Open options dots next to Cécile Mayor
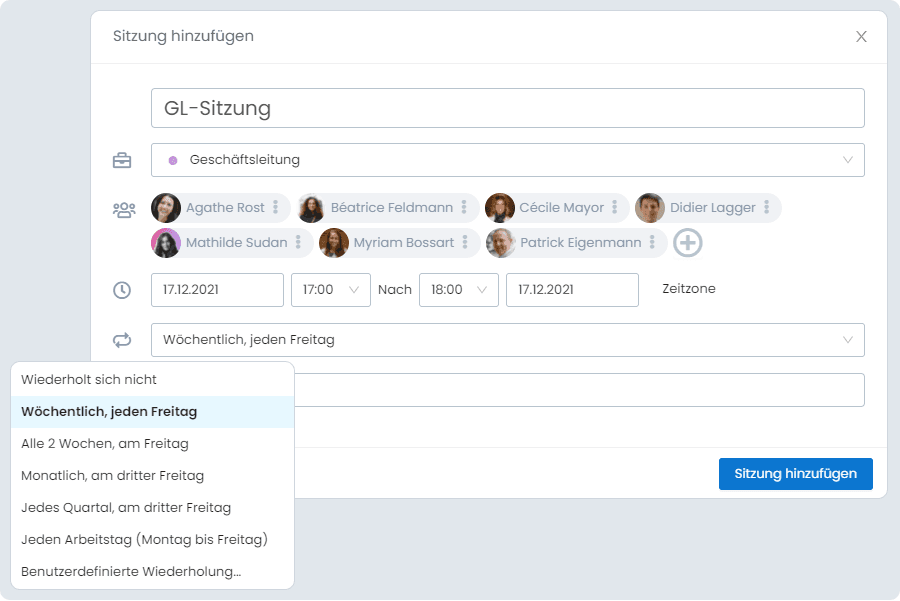This screenshot has height=601, width=900. pos(614,207)
